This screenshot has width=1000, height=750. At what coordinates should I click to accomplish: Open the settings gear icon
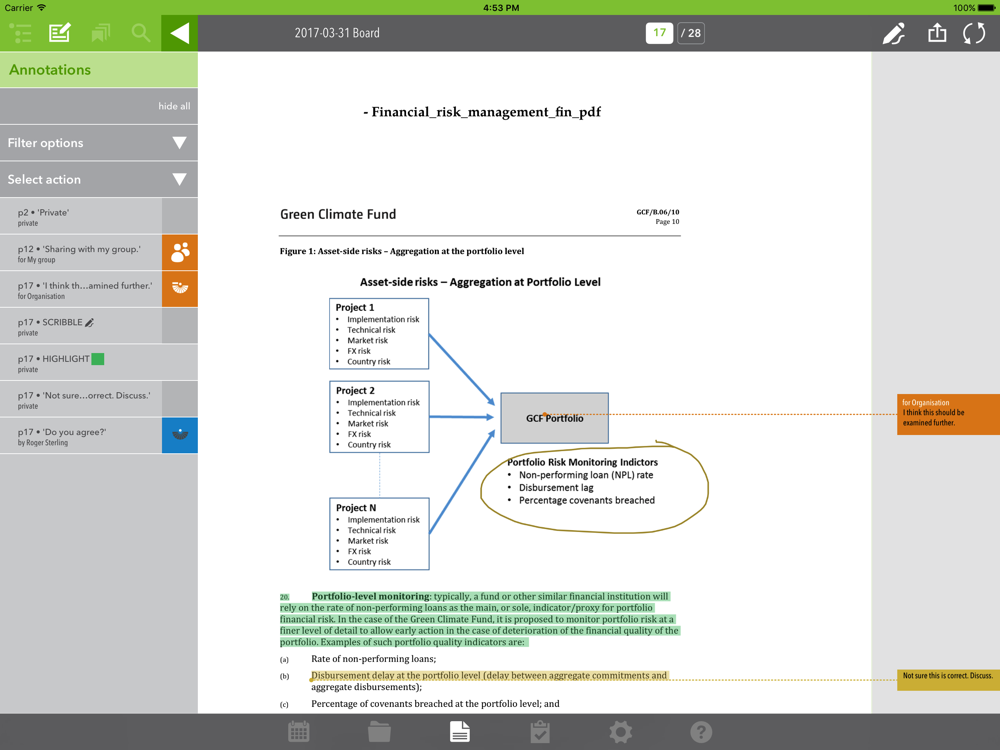(x=621, y=732)
